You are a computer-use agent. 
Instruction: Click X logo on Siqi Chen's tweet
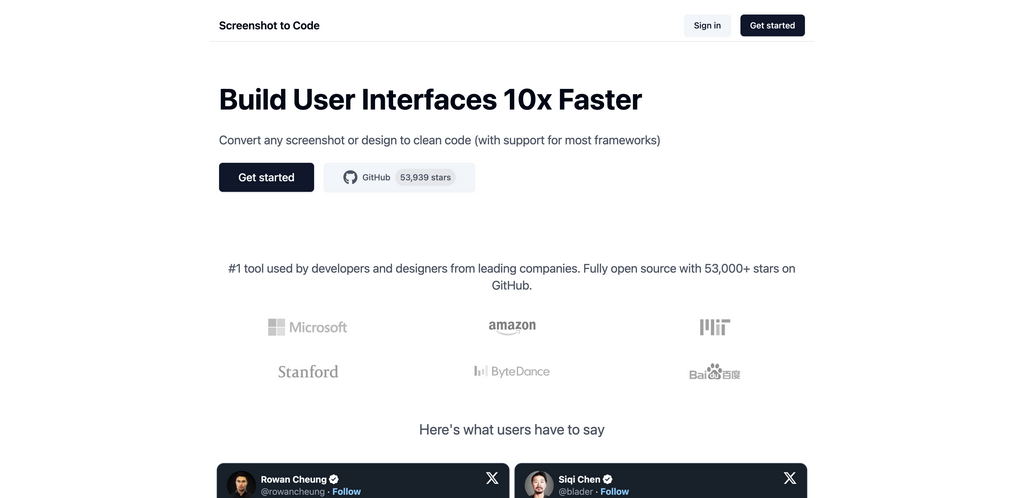[790, 478]
